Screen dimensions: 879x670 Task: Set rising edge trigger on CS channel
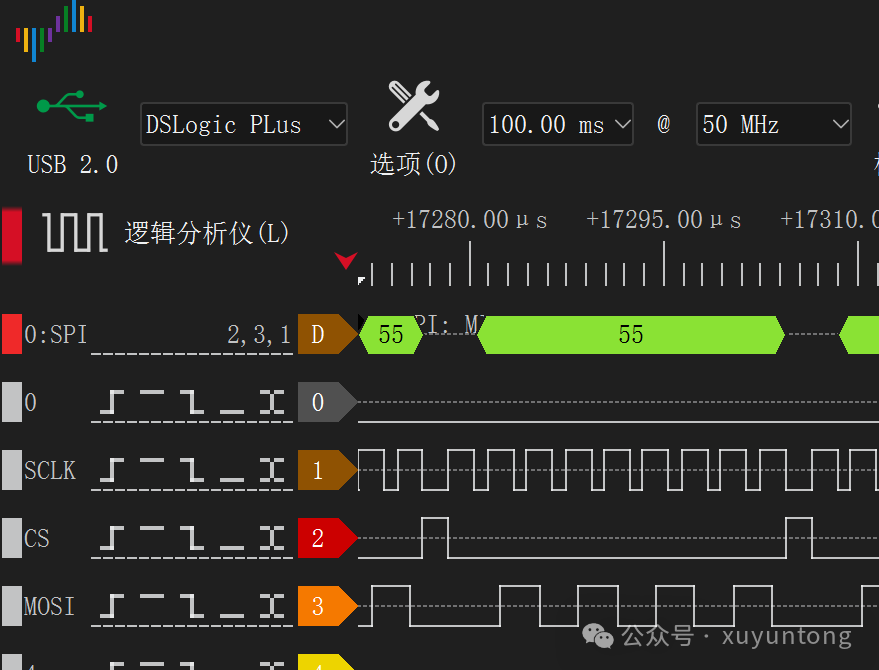112,538
